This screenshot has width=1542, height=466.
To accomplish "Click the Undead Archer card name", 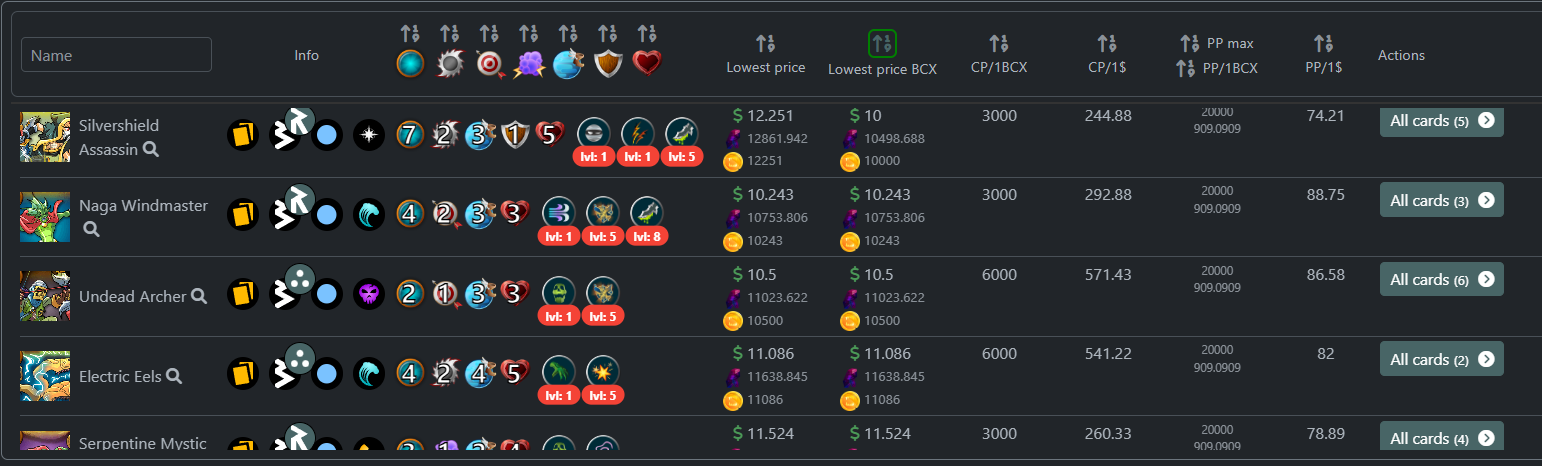I will [133, 296].
